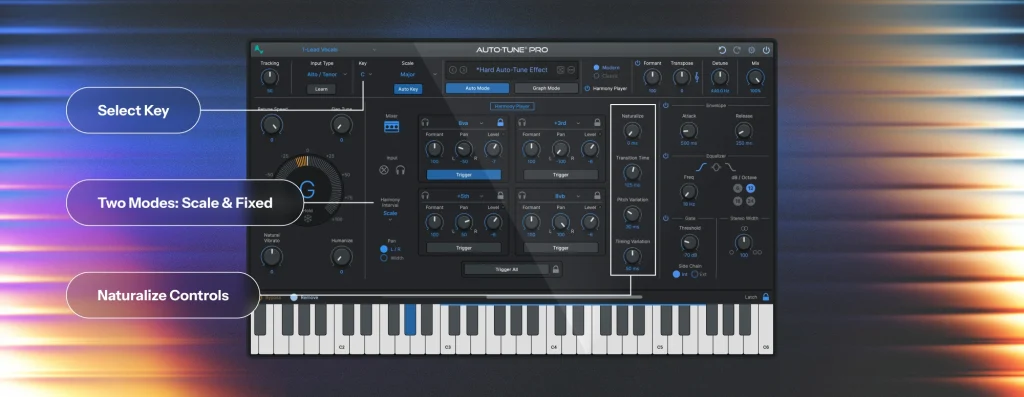Image resolution: width=1024 pixels, height=397 pixels.
Task: Select the Width pan radio option
Action: tap(384, 258)
